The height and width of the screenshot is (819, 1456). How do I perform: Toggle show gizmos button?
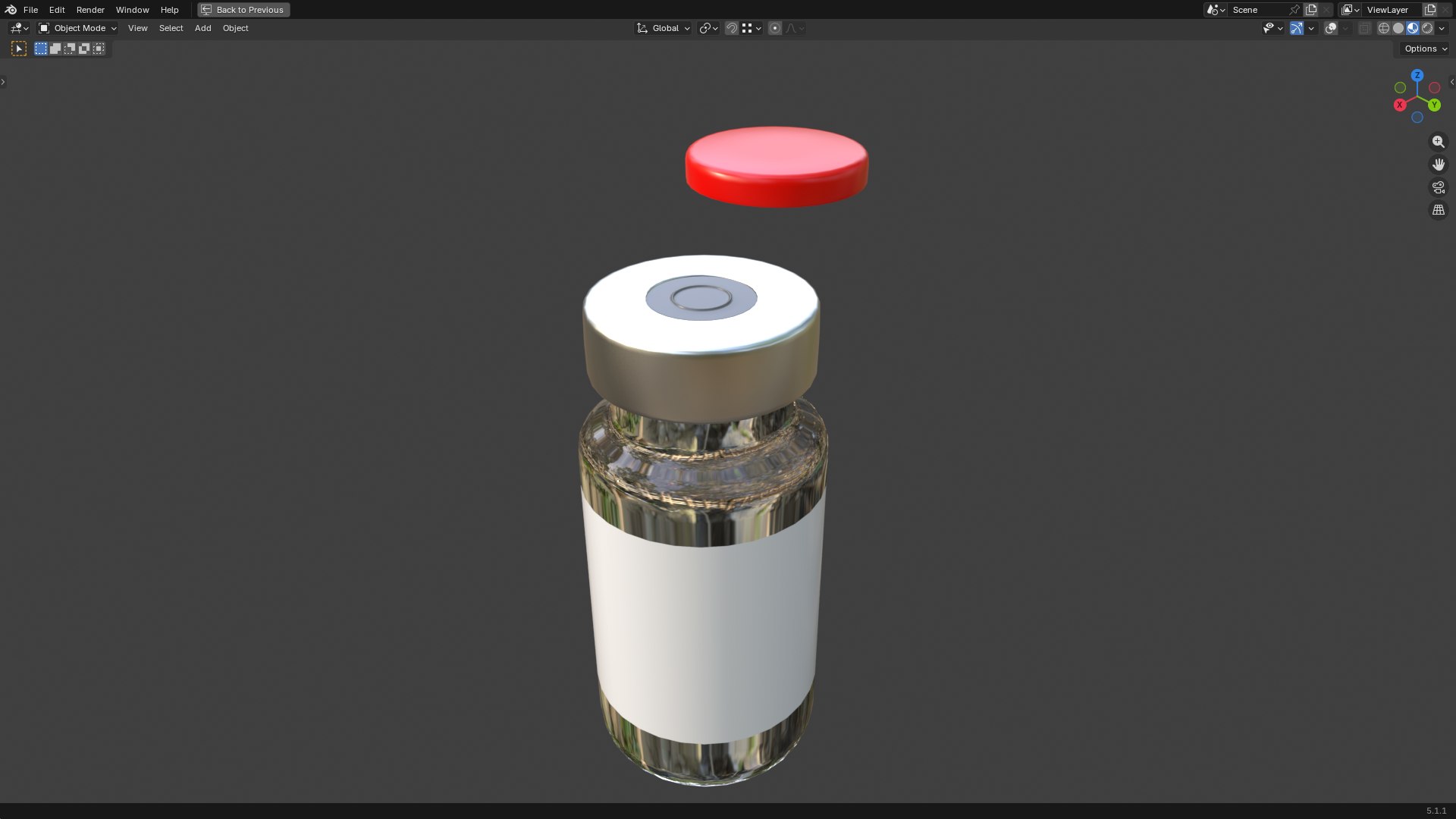[x=1297, y=28]
